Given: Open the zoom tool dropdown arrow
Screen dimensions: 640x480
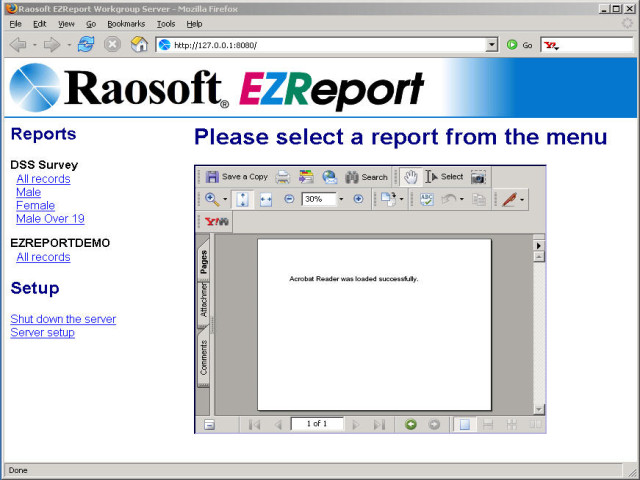Looking at the screenshot, I should 225,200.
